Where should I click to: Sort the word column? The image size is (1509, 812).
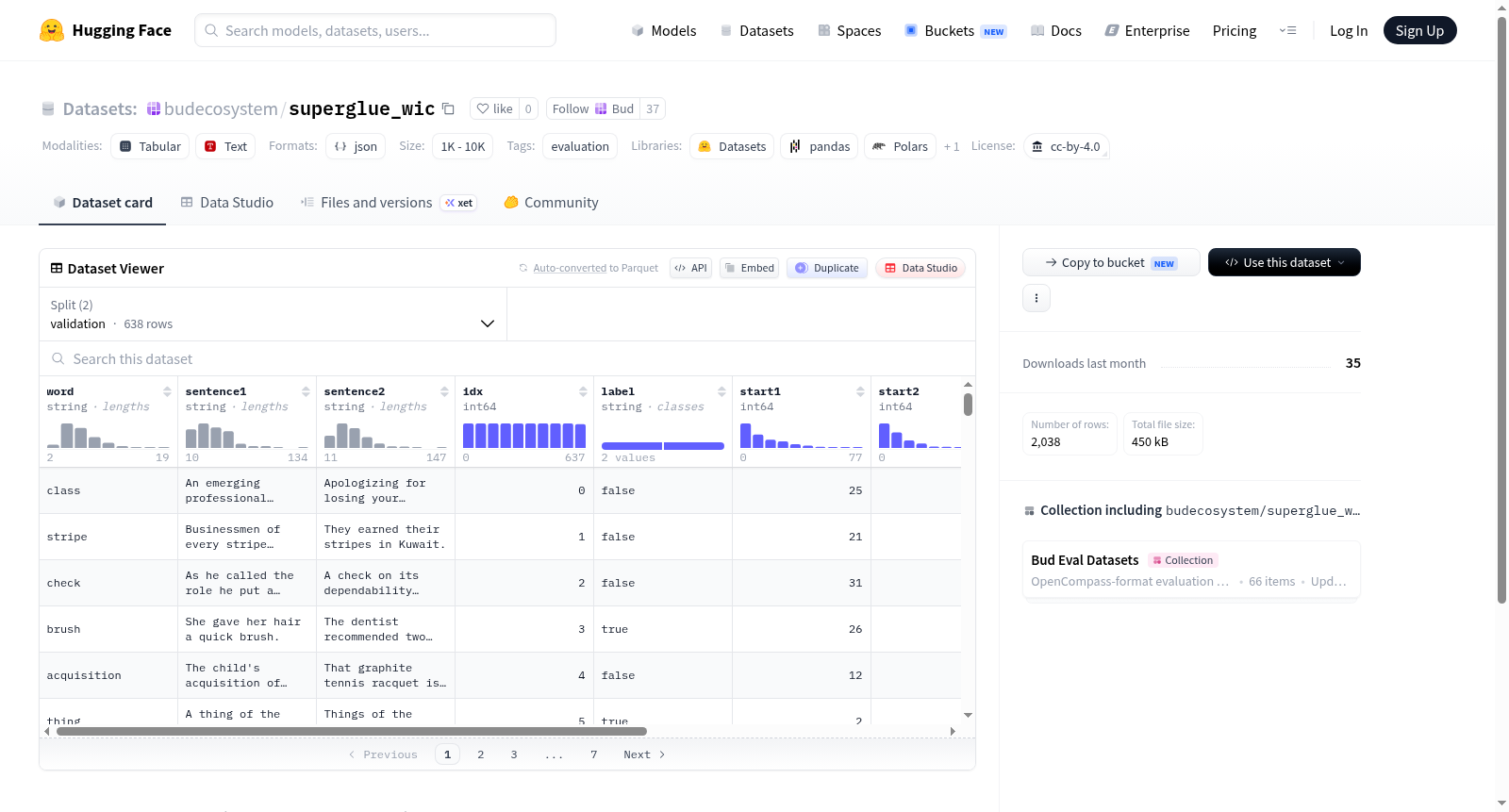point(167,391)
